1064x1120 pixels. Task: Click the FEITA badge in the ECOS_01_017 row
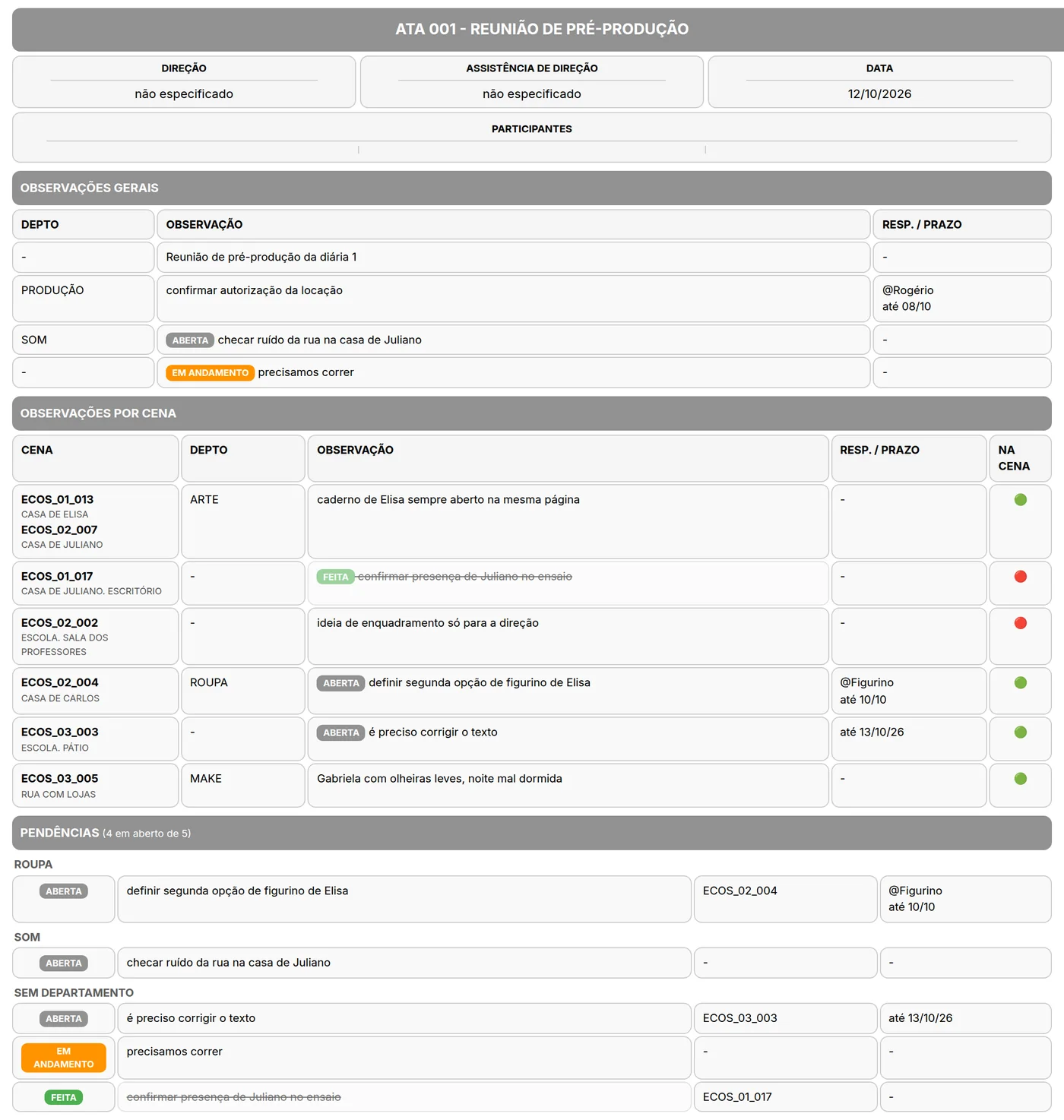pos(335,577)
